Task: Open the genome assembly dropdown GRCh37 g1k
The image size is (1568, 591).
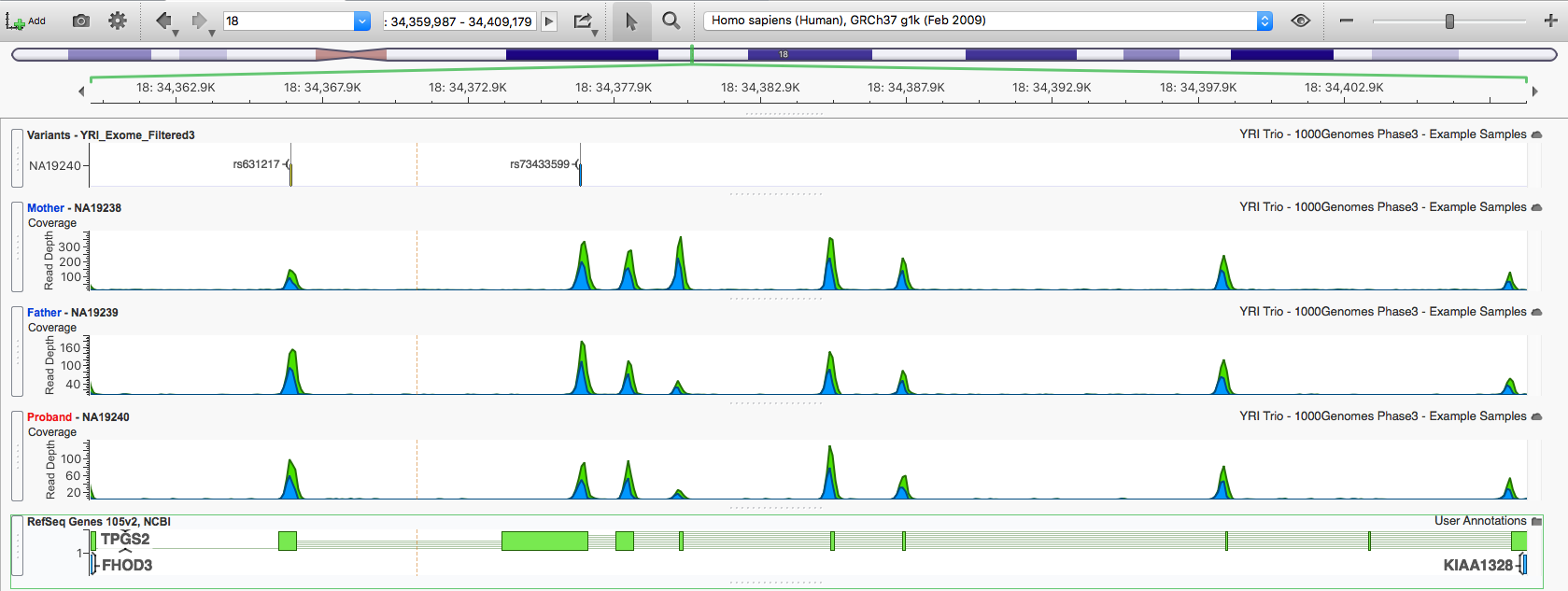Action: (988, 21)
